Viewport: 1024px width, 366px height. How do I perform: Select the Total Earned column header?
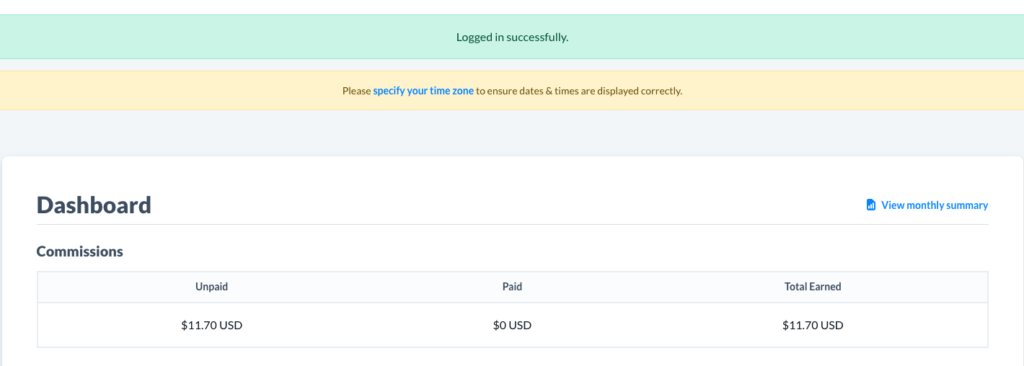pos(812,286)
